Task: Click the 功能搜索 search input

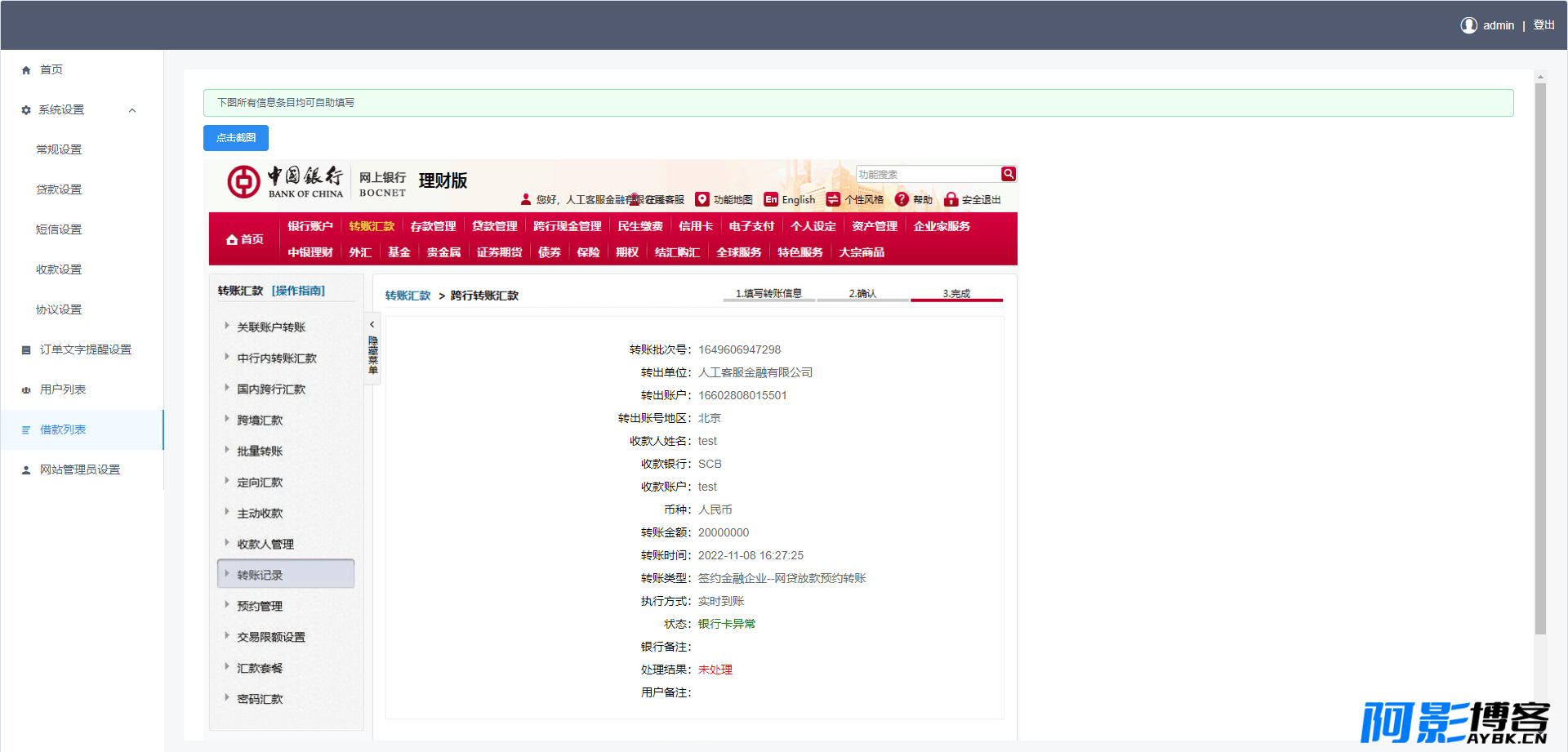Action: 928,175
